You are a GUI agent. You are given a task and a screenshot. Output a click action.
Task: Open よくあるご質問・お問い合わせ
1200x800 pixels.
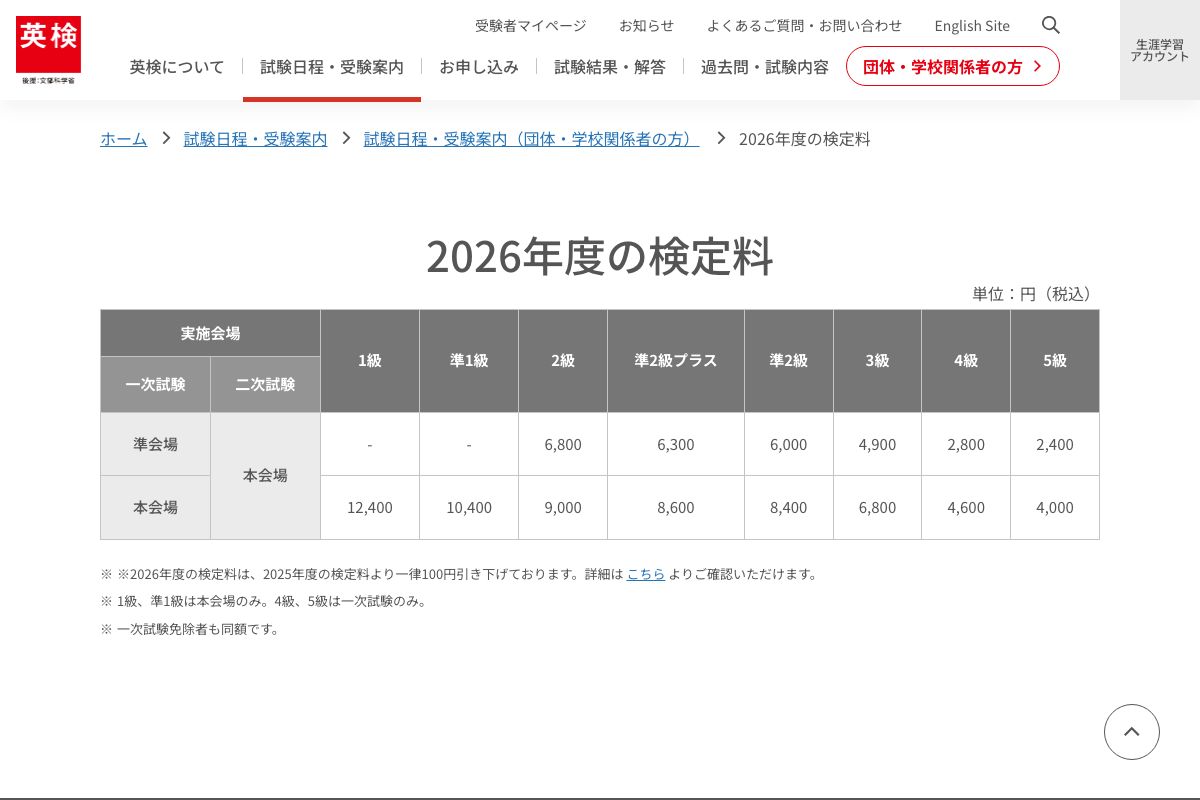pyautogui.click(x=805, y=25)
